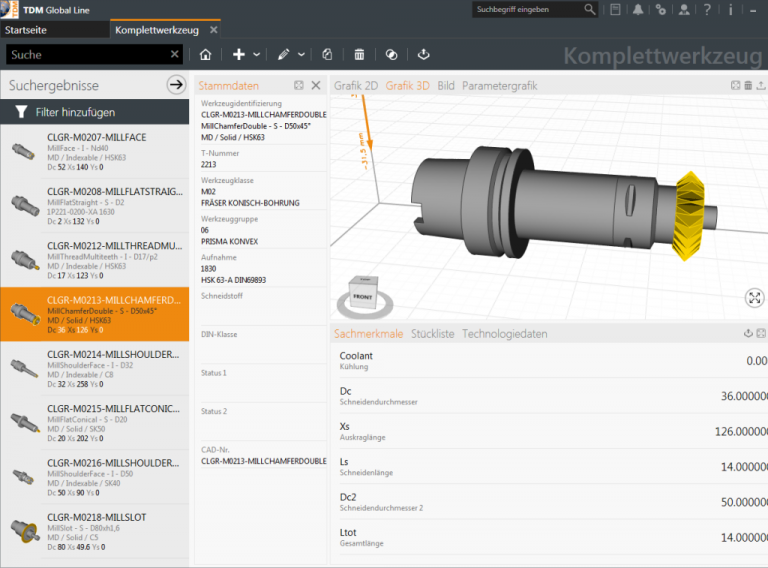Open help question mark icon
Viewport: 768px width, 568px height.
click(707, 9)
